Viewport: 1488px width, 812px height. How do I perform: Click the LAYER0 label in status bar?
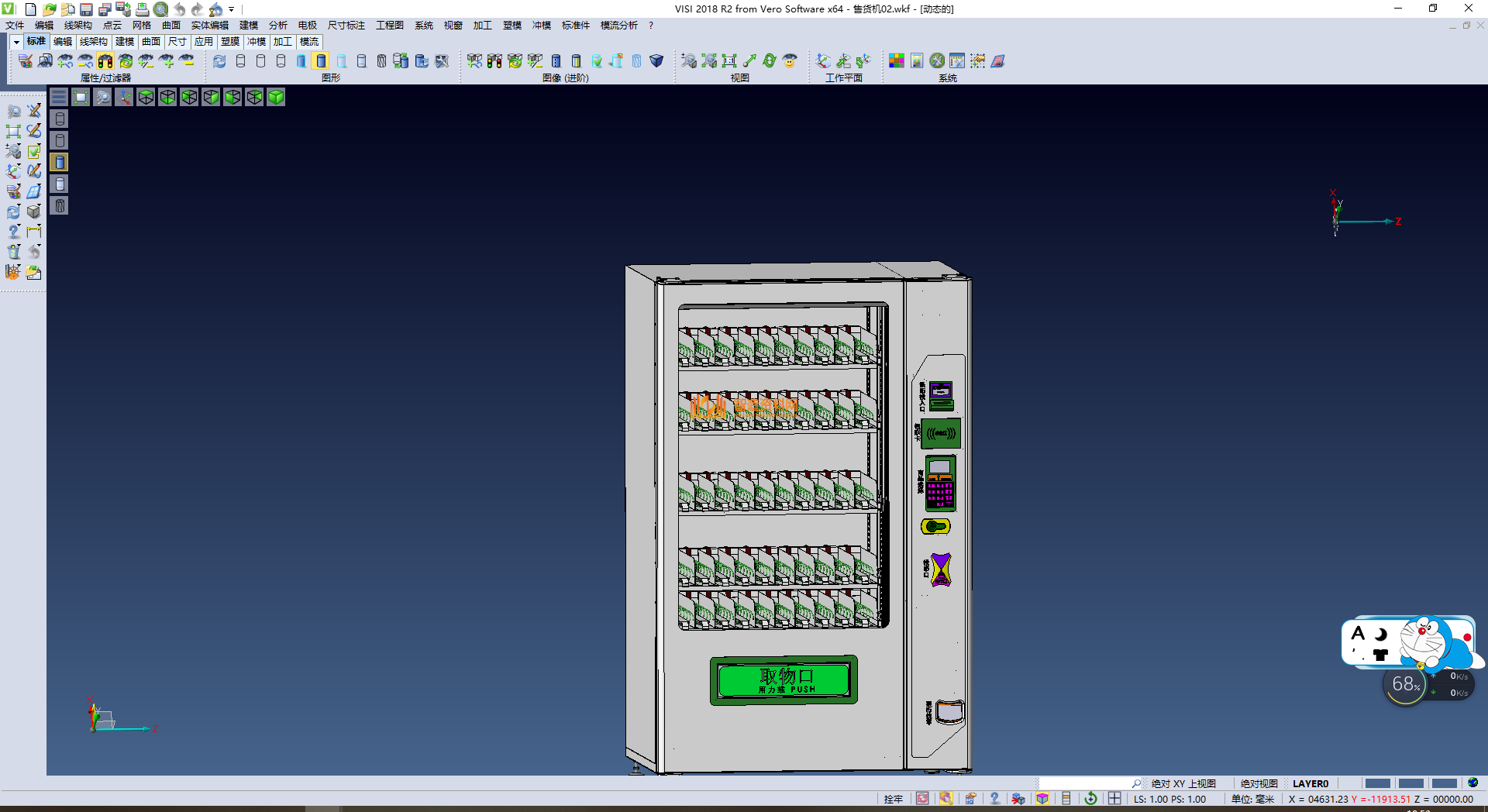(1310, 783)
